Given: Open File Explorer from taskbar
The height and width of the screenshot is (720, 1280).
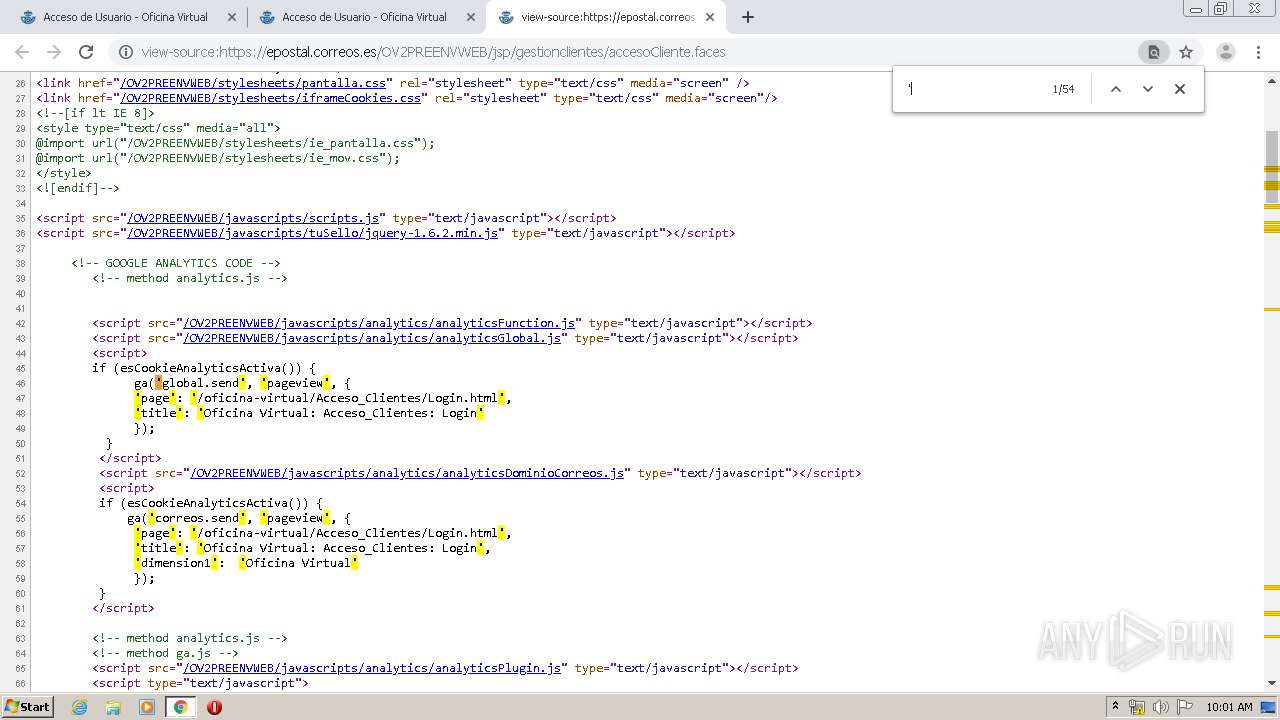Looking at the screenshot, I should click(x=113, y=707).
